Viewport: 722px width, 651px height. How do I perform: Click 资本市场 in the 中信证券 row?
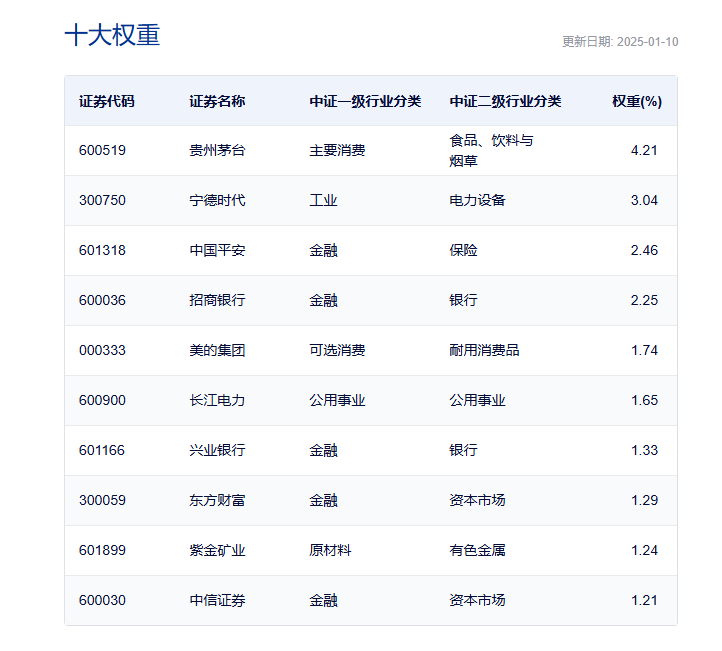477,600
